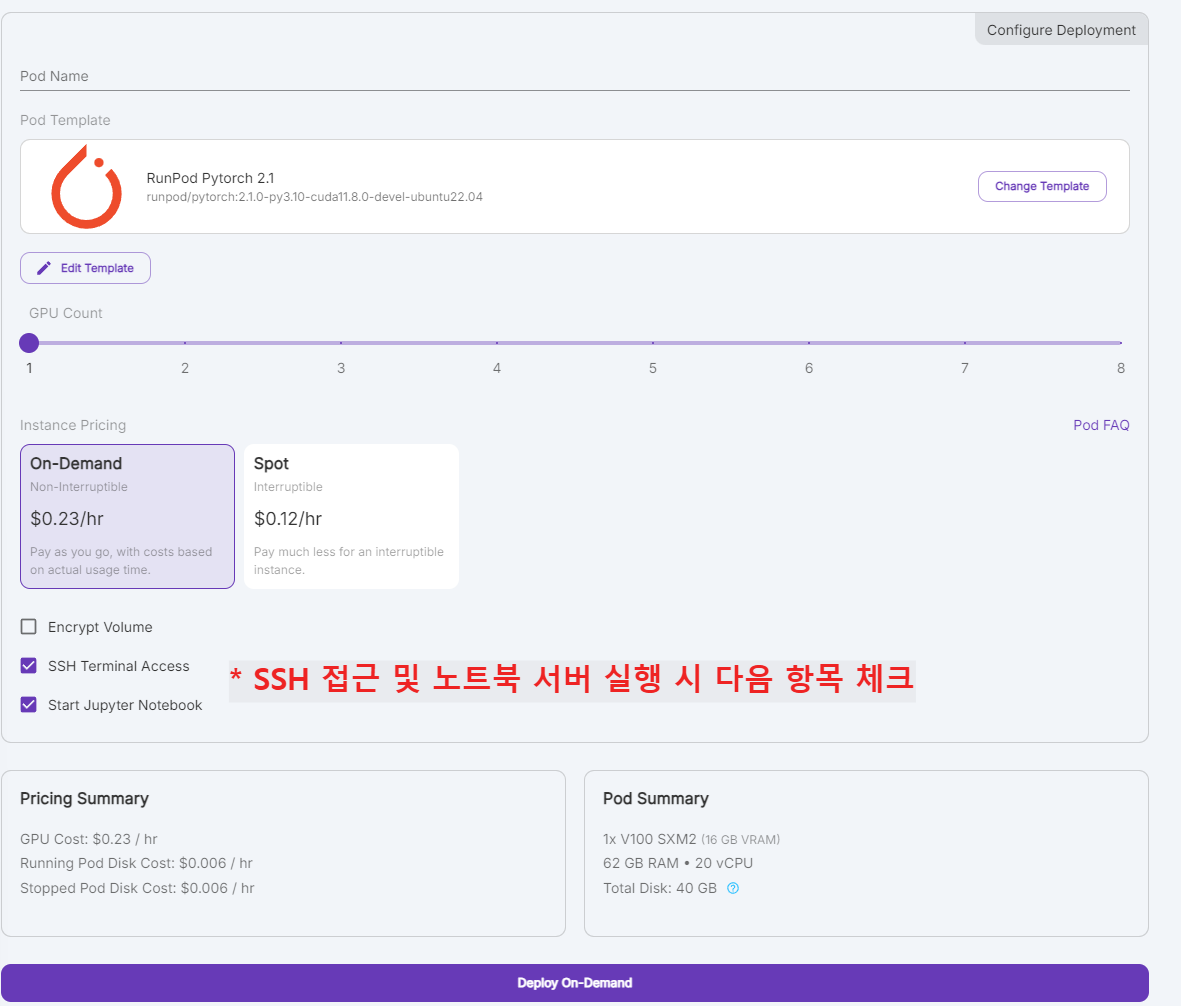Click the RunPod Pytorch 2.1 template title
Screen dimensions: 1181x1006
click(x=210, y=177)
